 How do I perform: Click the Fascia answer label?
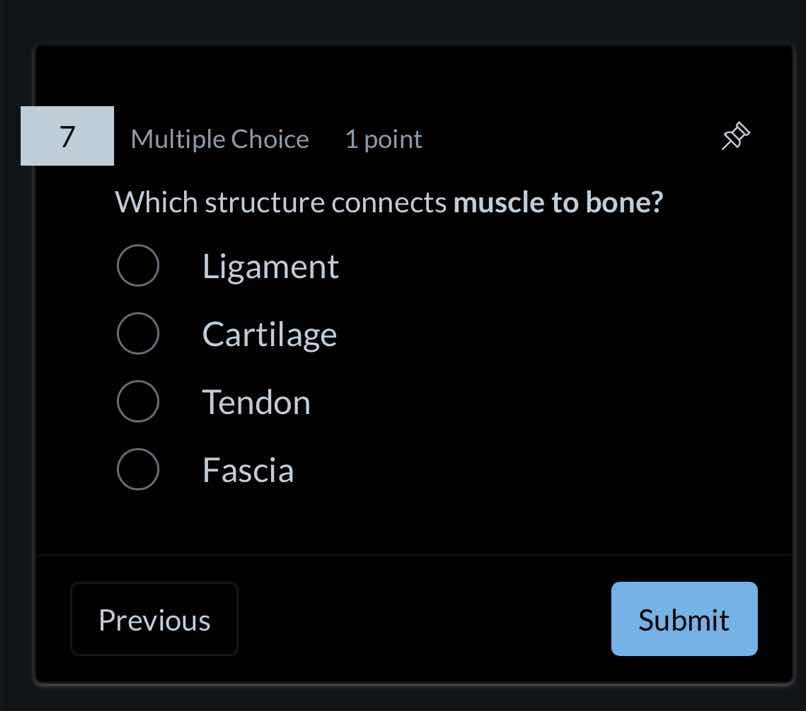coord(247,469)
